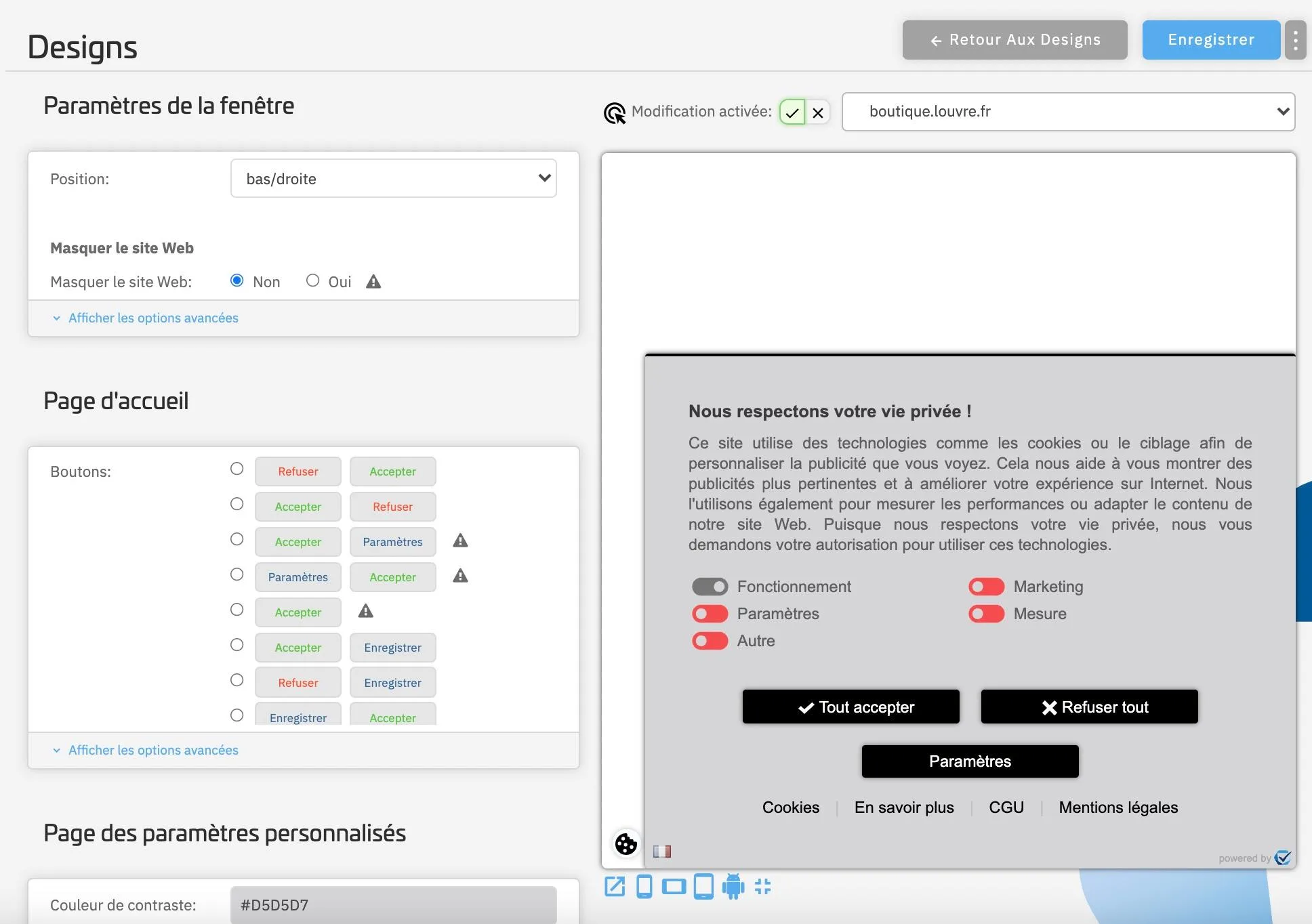Choose single Accepter button layout
Viewport: 1312px width, 924px height.
237,610
